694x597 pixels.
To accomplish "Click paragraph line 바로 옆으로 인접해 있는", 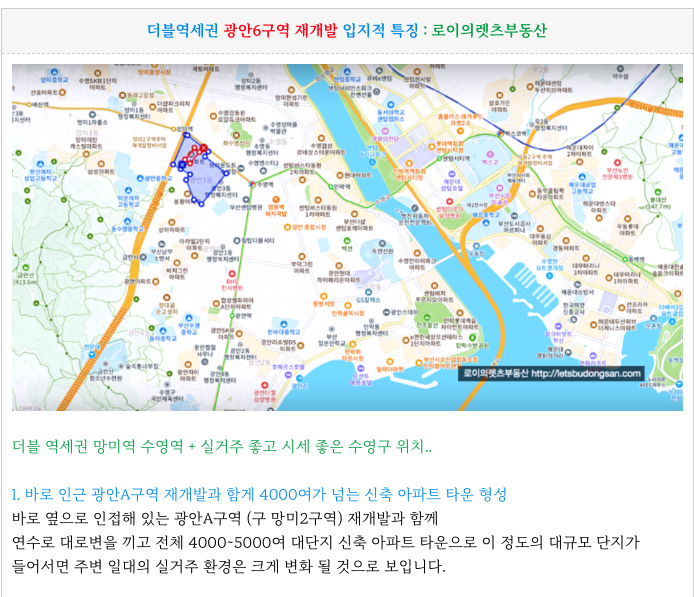I will pyautogui.click(x=225, y=518).
